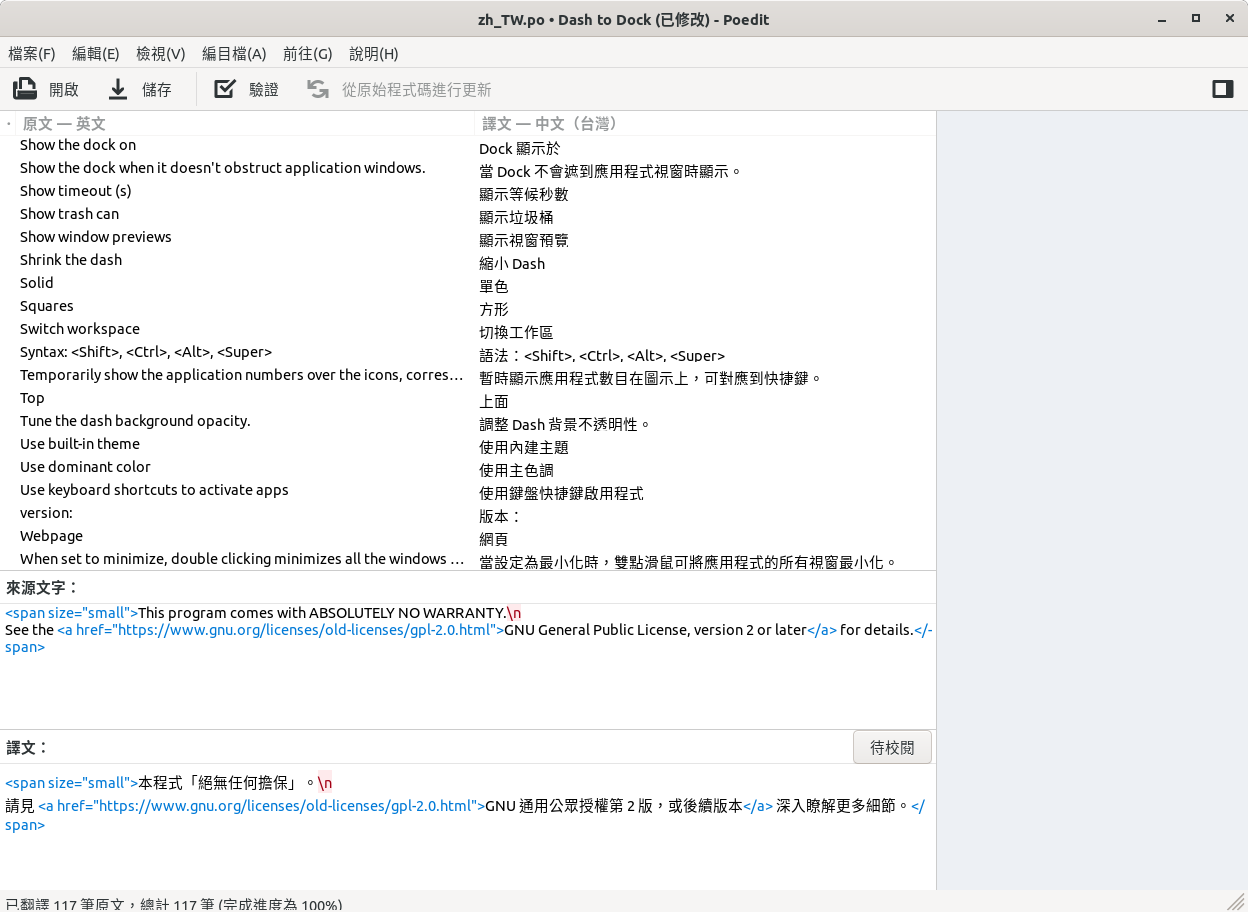Click the translation cell '切換工作區'

click(x=516, y=332)
